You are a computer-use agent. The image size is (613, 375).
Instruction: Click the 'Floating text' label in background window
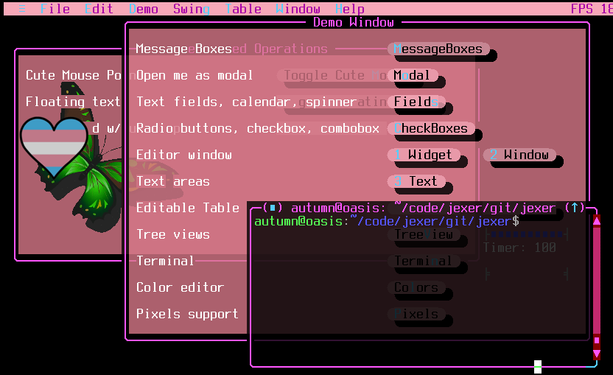pos(73,102)
